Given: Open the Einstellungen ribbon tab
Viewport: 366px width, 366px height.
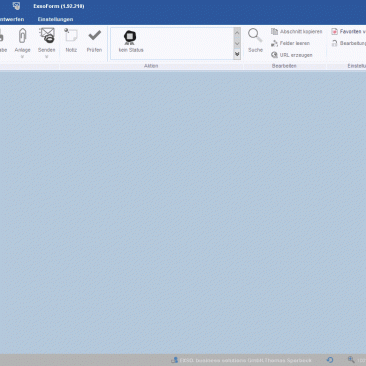Looking at the screenshot, I should coord(55,19).
